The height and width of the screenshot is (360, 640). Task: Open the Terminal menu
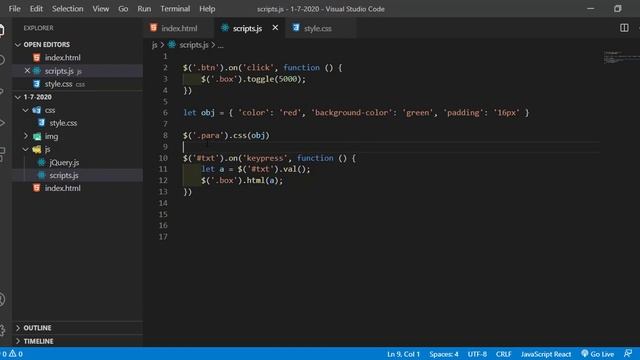coord(175,9)
